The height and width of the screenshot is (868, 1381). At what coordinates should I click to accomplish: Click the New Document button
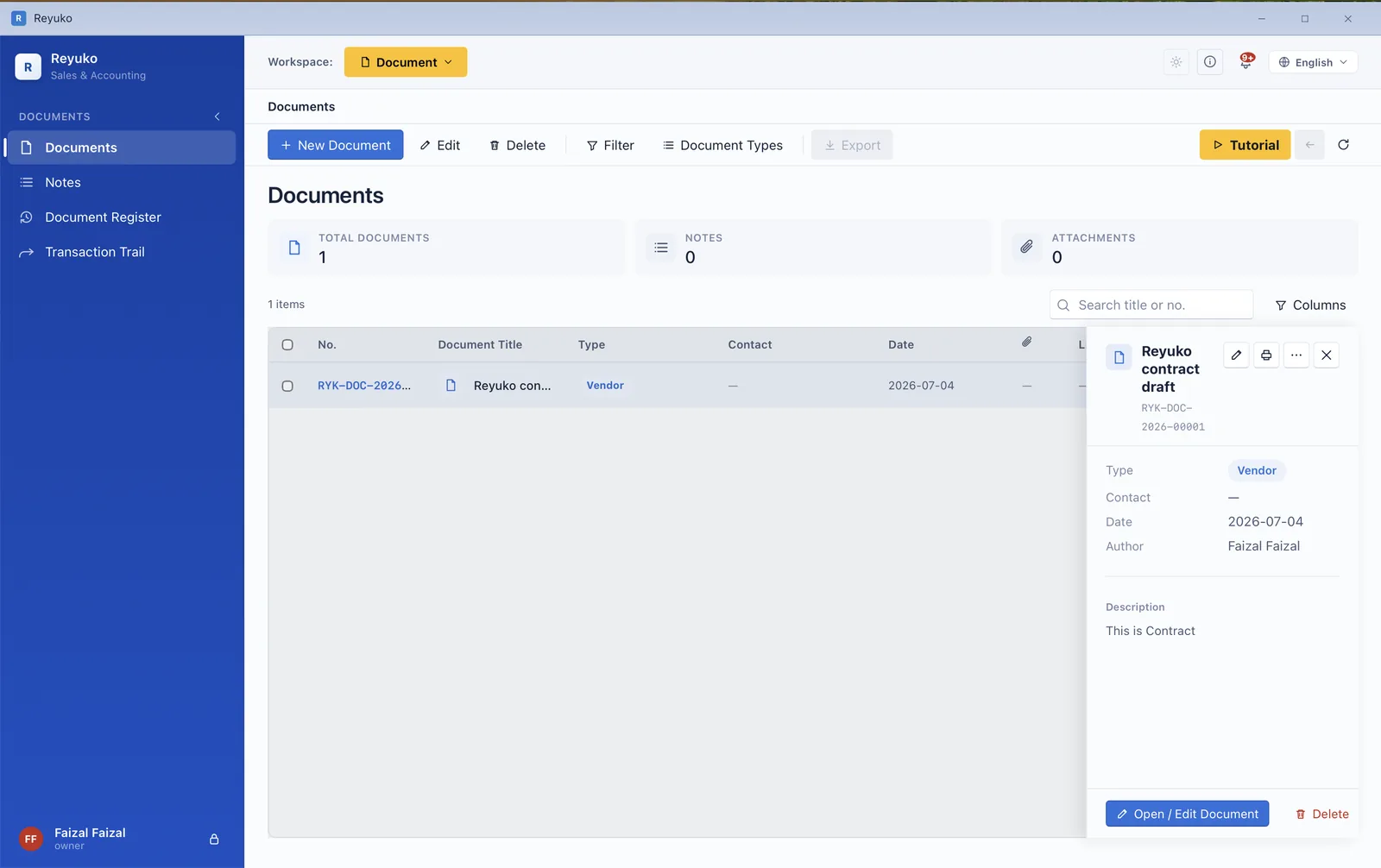pyautogui.click(x=336, y=145)
